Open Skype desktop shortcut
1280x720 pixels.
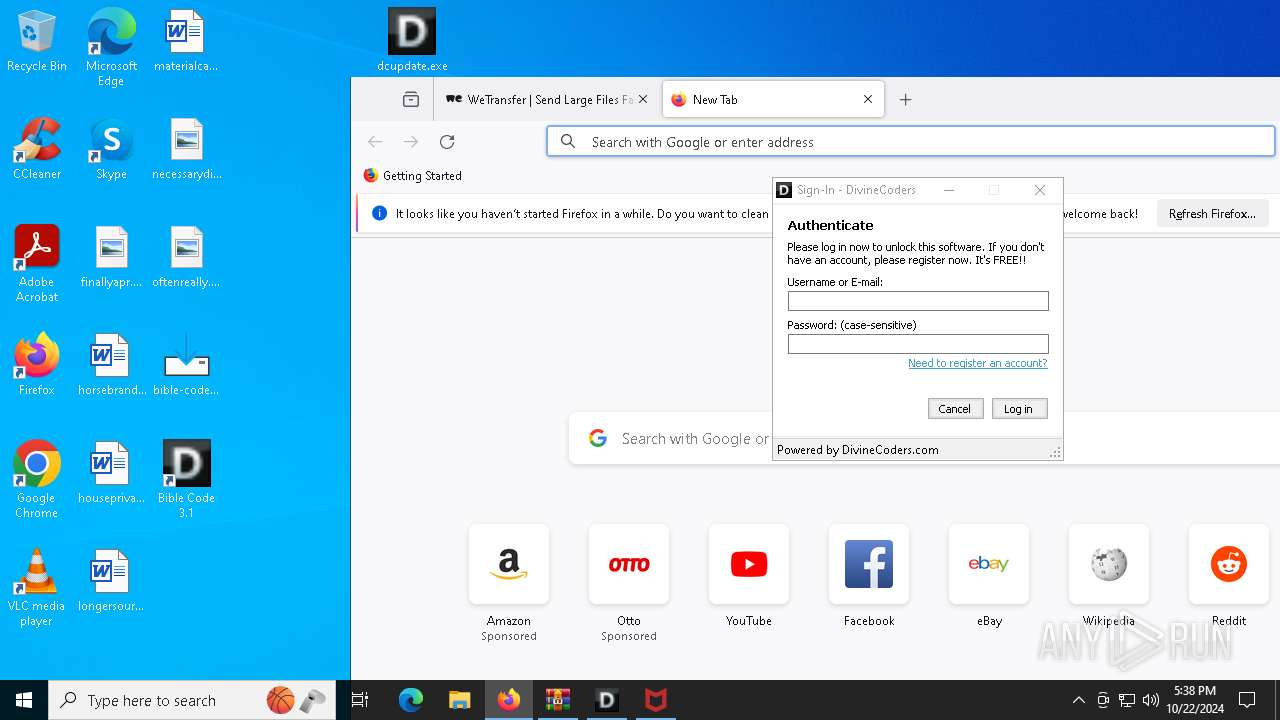pyautogui.click(x=111, y=149)
